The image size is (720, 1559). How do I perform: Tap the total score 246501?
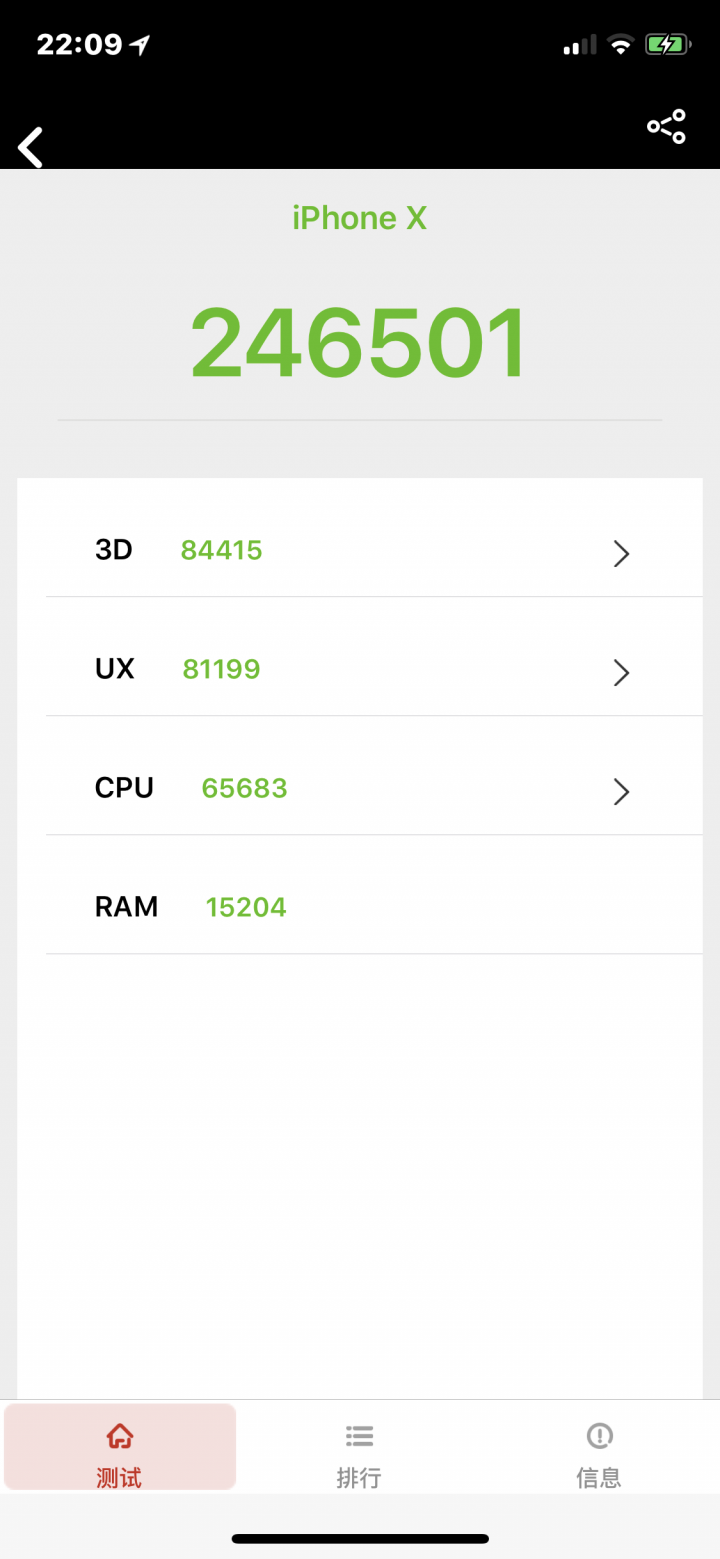[359, 343]
